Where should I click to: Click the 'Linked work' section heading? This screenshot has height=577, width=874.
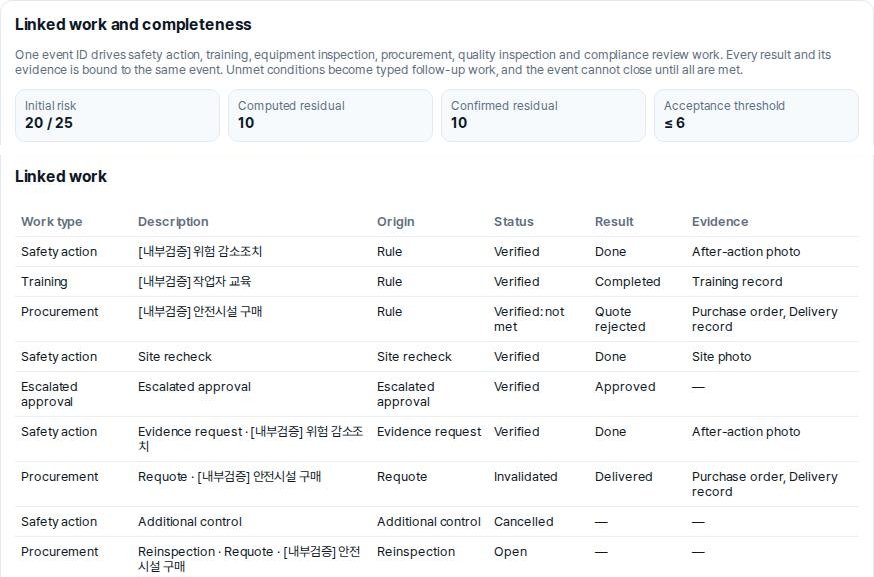(x=61, y=177)
